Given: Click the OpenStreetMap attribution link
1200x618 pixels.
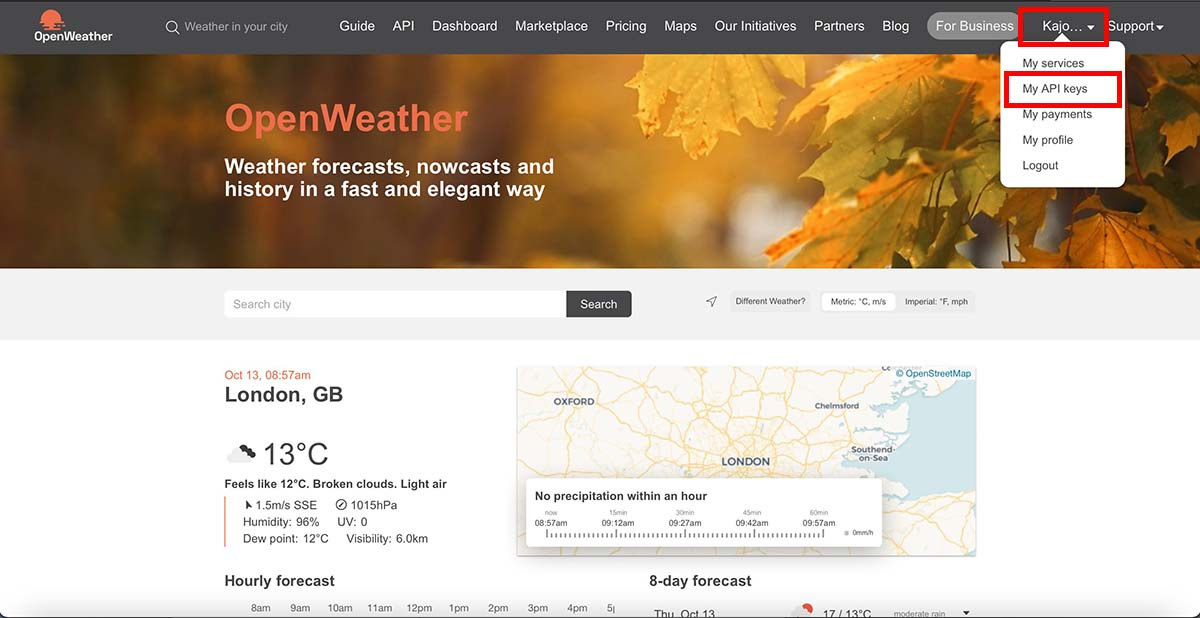Looking at the screenshot, I should click(x=938, y=373).
